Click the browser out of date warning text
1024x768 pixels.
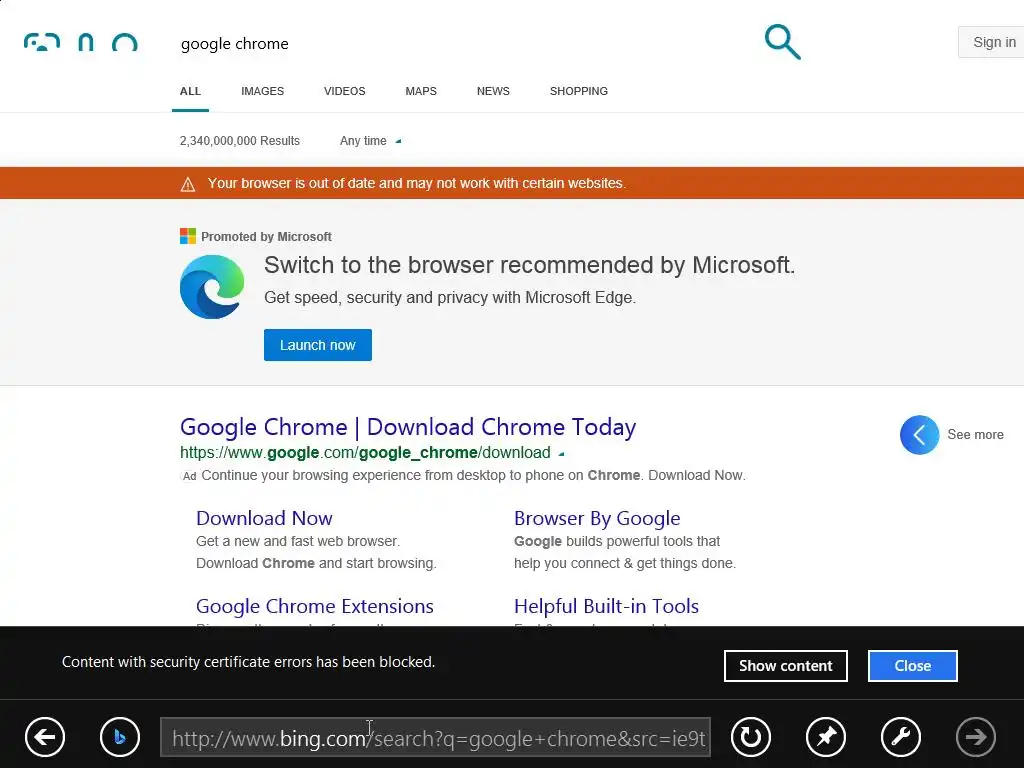417,184
